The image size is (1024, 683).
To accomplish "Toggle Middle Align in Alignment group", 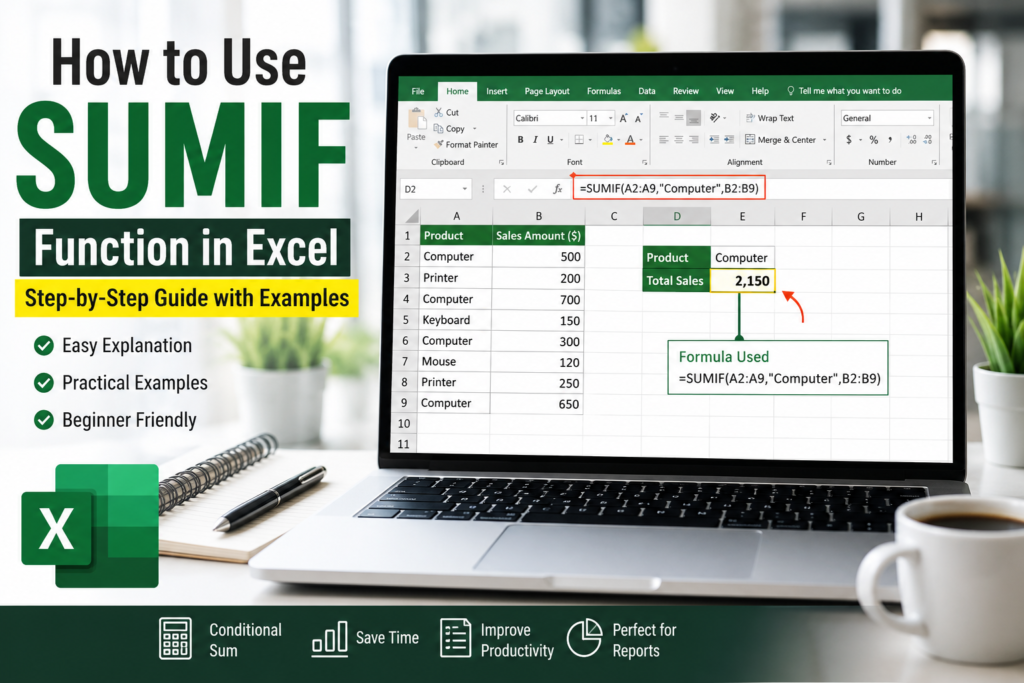I will tap(679, 118).
